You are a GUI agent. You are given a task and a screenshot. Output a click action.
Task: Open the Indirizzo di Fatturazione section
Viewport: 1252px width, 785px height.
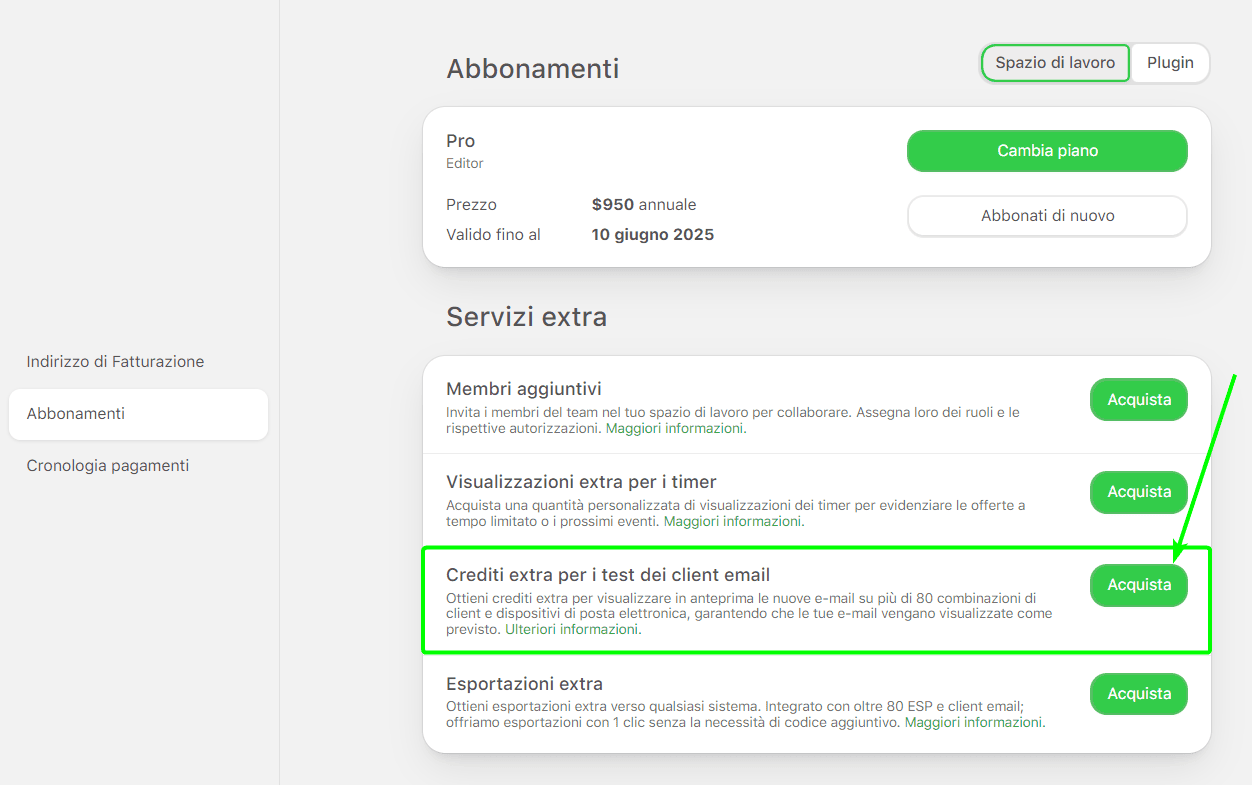coord(113,361)
